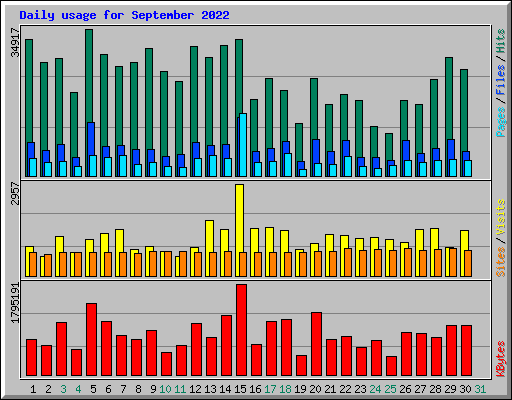Click the 34917 axis value label

16,43
